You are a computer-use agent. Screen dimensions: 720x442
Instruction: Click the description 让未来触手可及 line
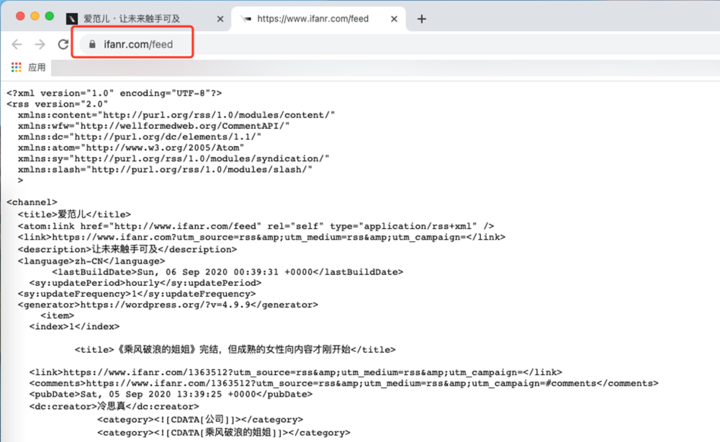pyautogui.click(x=128, y=249)
